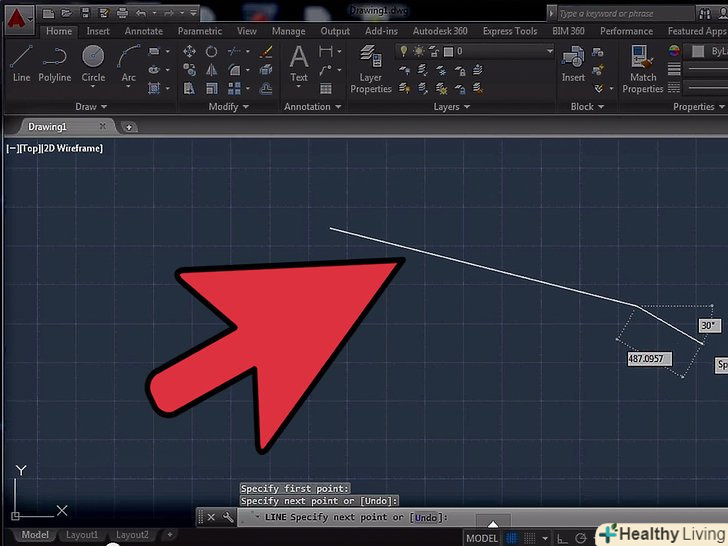Select the Circle tool
Screen dimensions: 728x546
93,64
